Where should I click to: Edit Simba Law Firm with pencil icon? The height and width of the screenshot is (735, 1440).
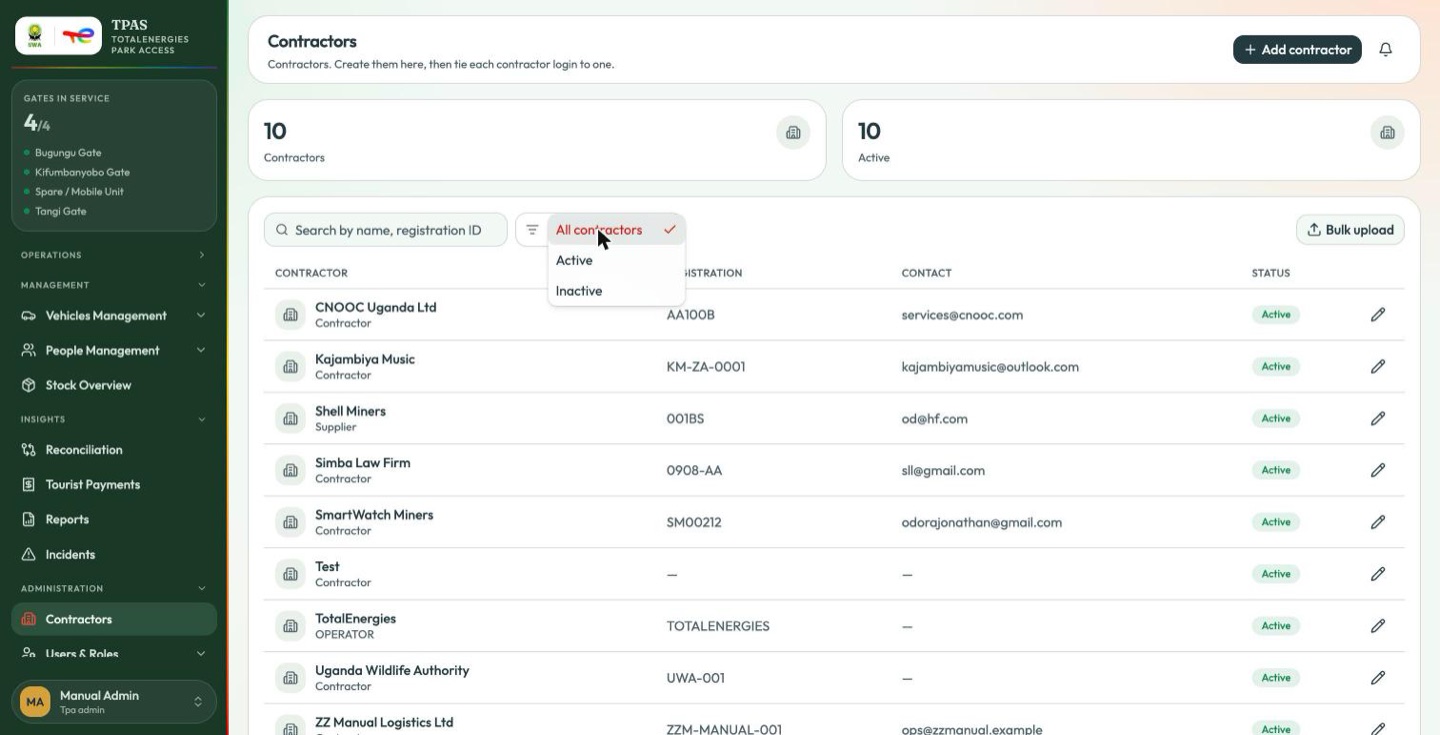pos(1378,470)
